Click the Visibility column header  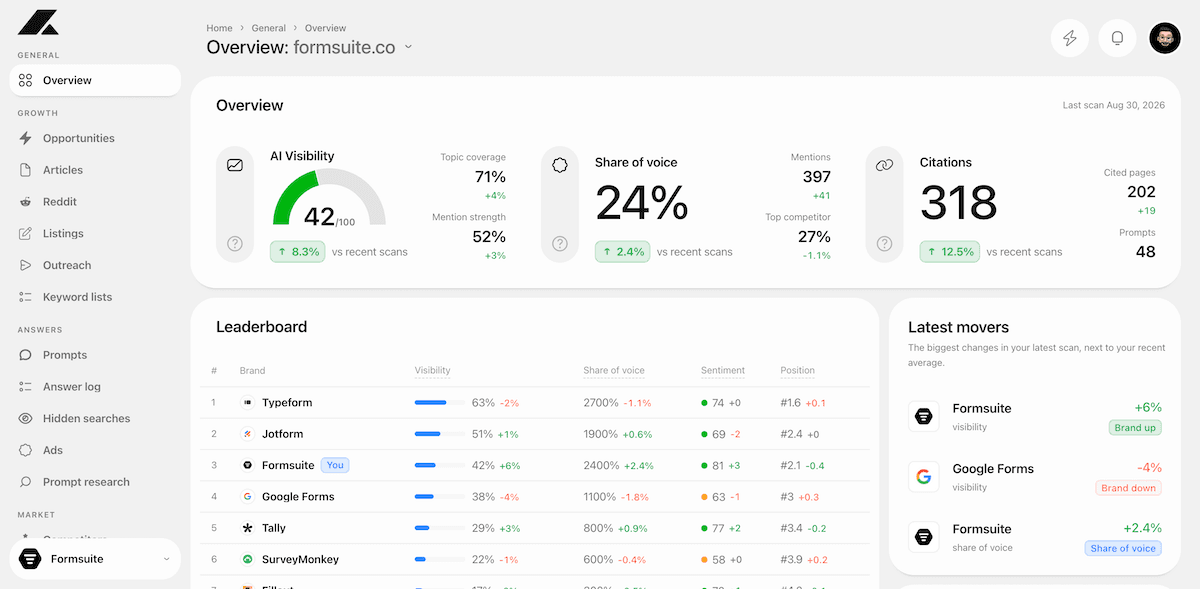[432, 371]
